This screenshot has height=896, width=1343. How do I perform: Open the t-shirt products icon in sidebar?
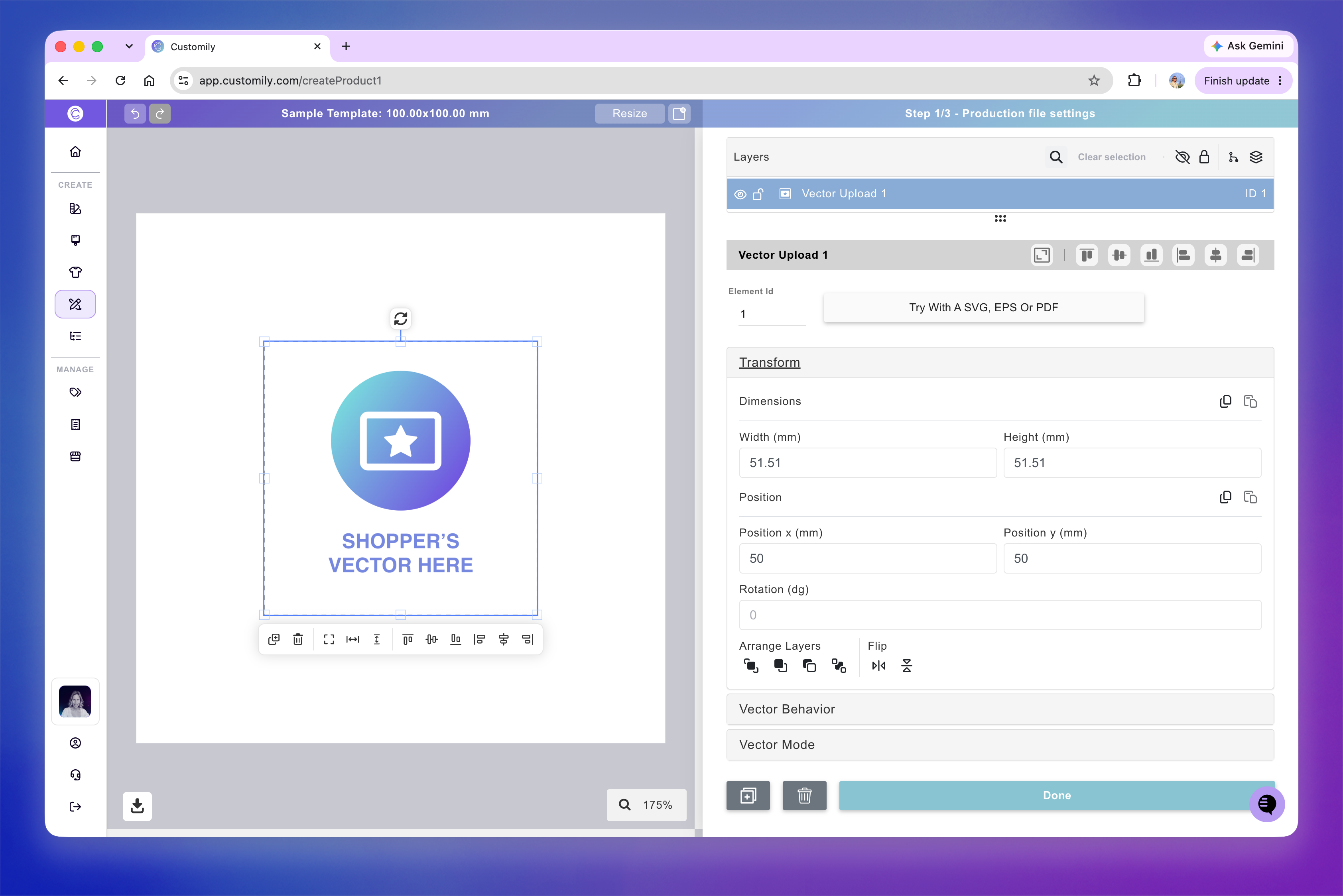(x=75, y=272)
